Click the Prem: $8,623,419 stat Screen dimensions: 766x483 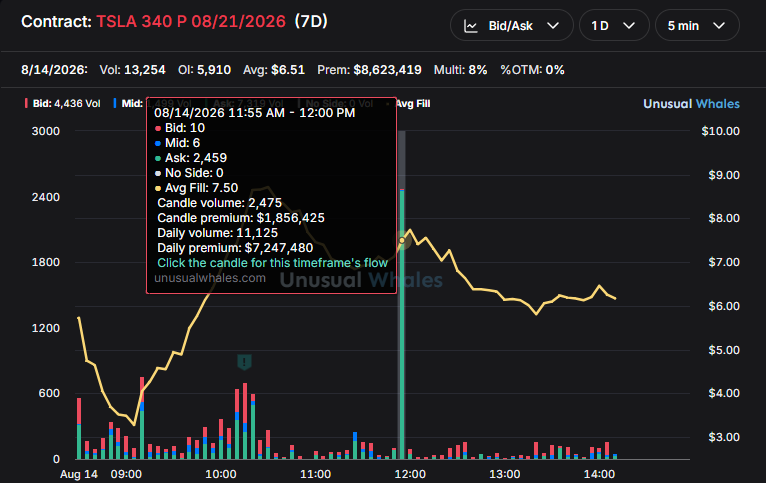(369, 70)
